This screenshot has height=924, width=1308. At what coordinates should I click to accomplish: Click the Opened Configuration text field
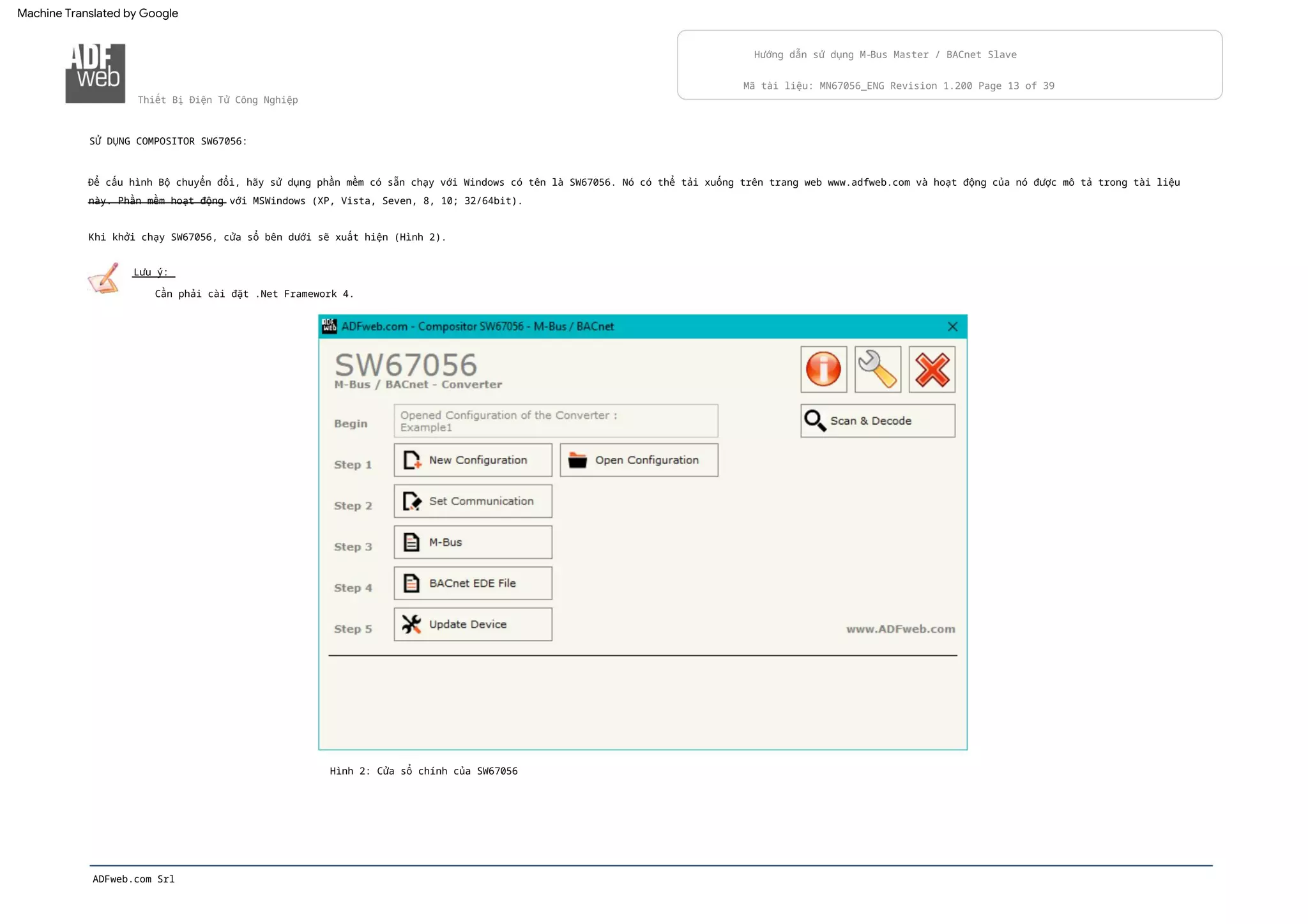tap(556, 421)
